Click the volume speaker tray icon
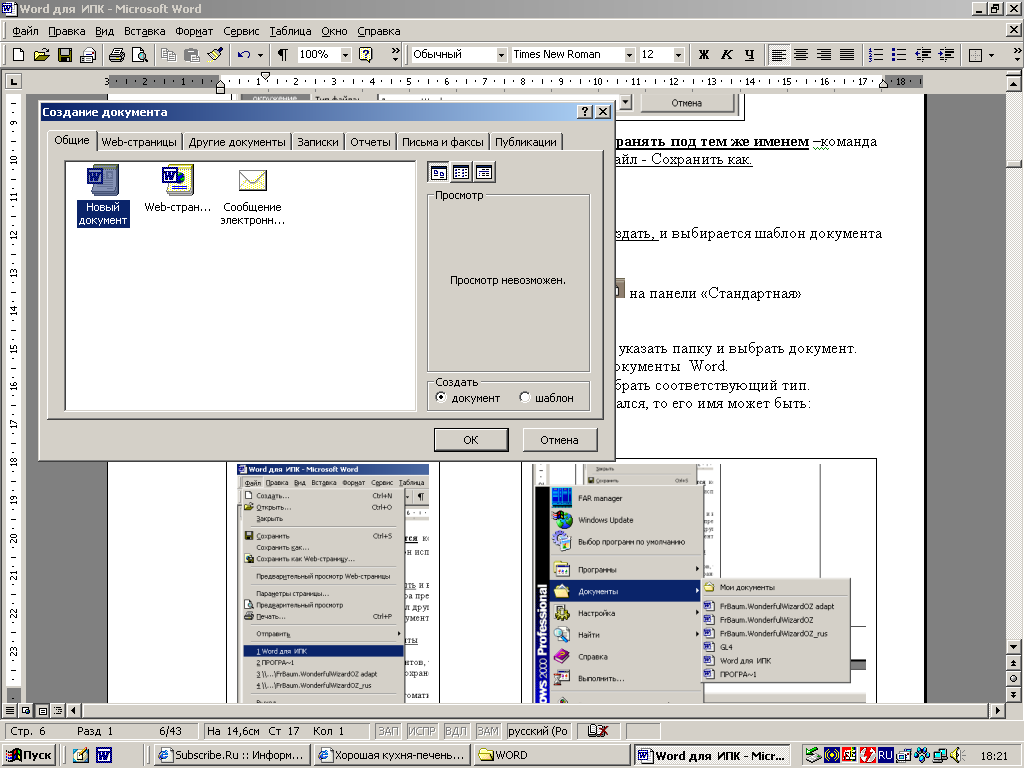This screenshot has width=1024, height=768. tap(957, 755)
